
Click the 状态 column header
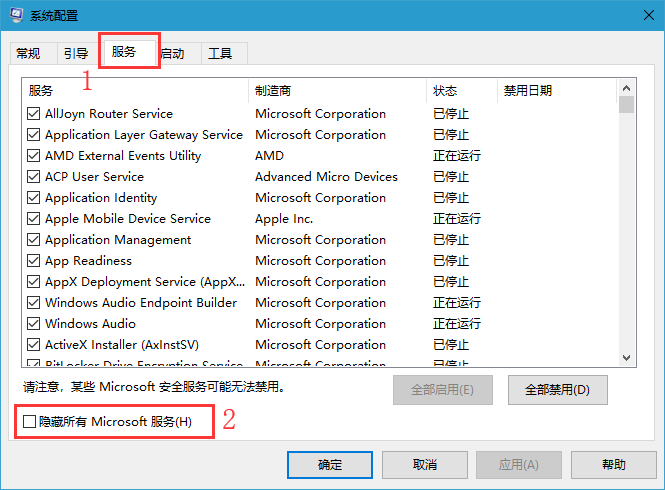[461, 91]
